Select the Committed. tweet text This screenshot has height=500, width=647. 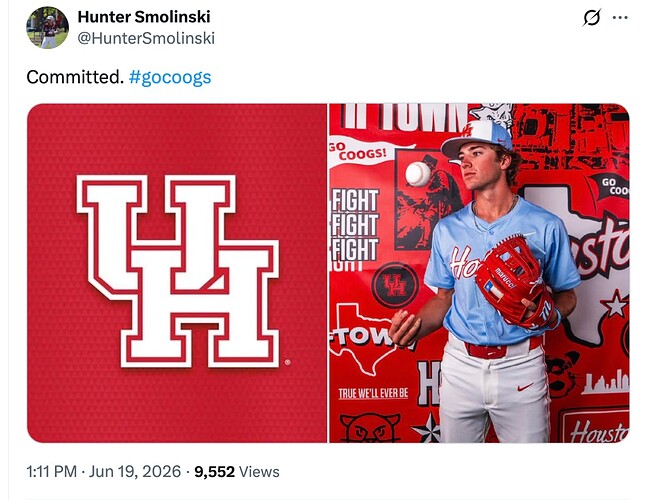(75, 77)
